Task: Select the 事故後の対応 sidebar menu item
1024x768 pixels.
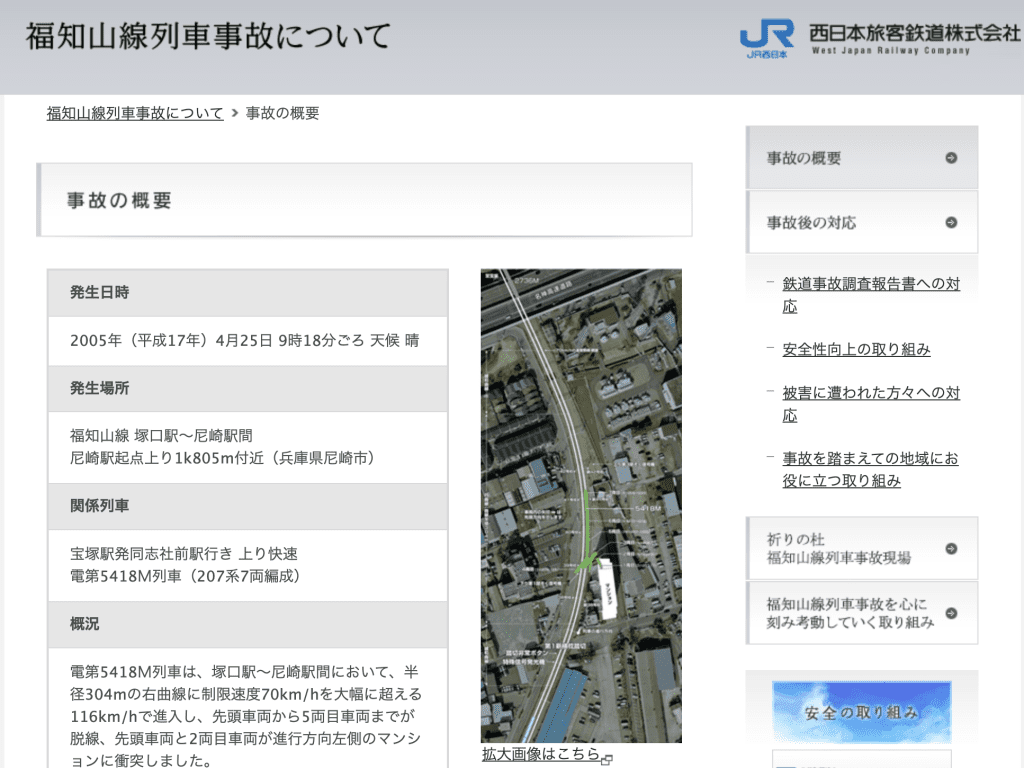Action: (811, 223)
